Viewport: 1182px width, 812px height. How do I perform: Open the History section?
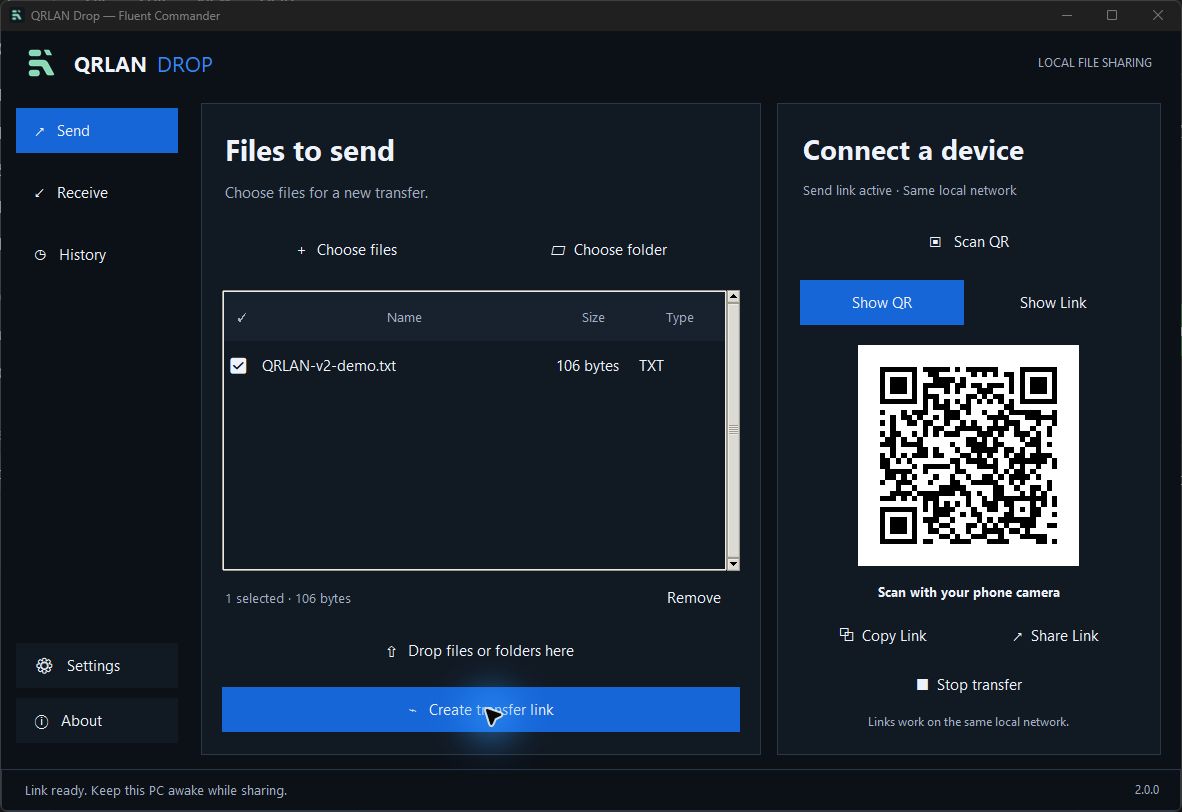click(96, 255)
